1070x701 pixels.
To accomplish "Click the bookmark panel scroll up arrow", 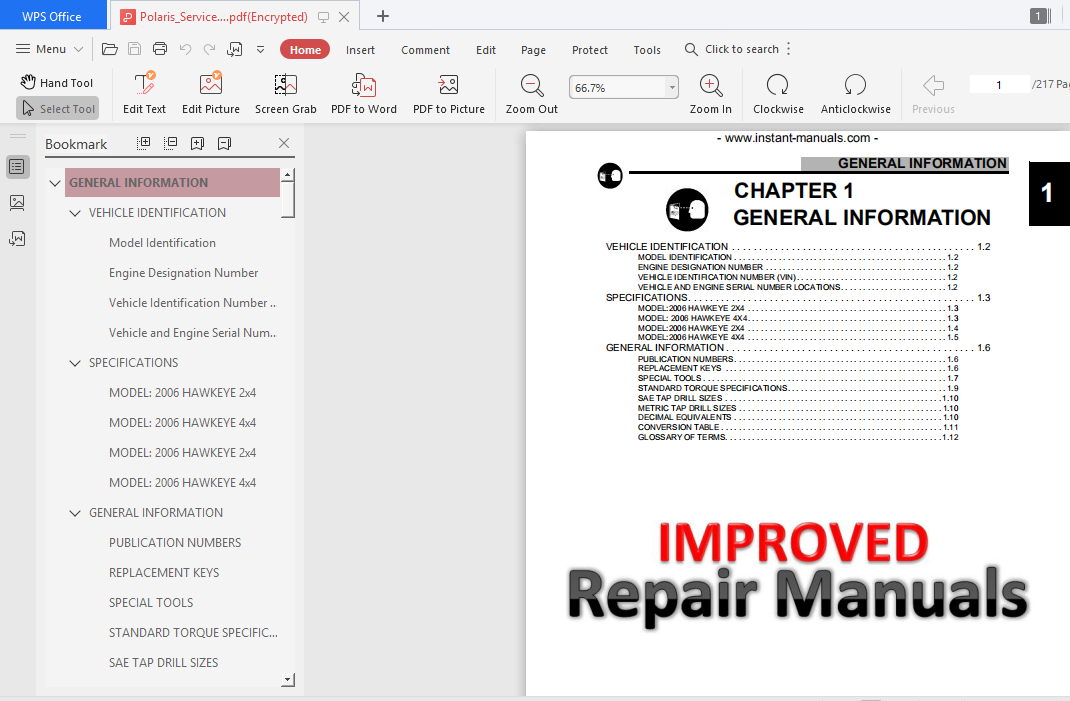I will pyautogui.click(x=288, y=175).
